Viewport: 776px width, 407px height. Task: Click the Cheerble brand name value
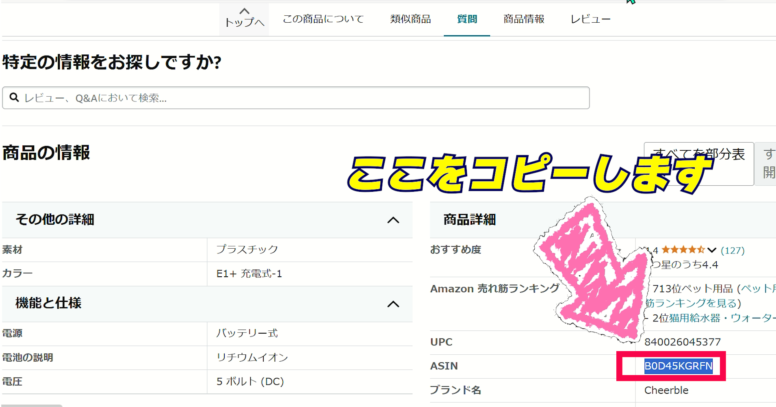click(666, 390)
